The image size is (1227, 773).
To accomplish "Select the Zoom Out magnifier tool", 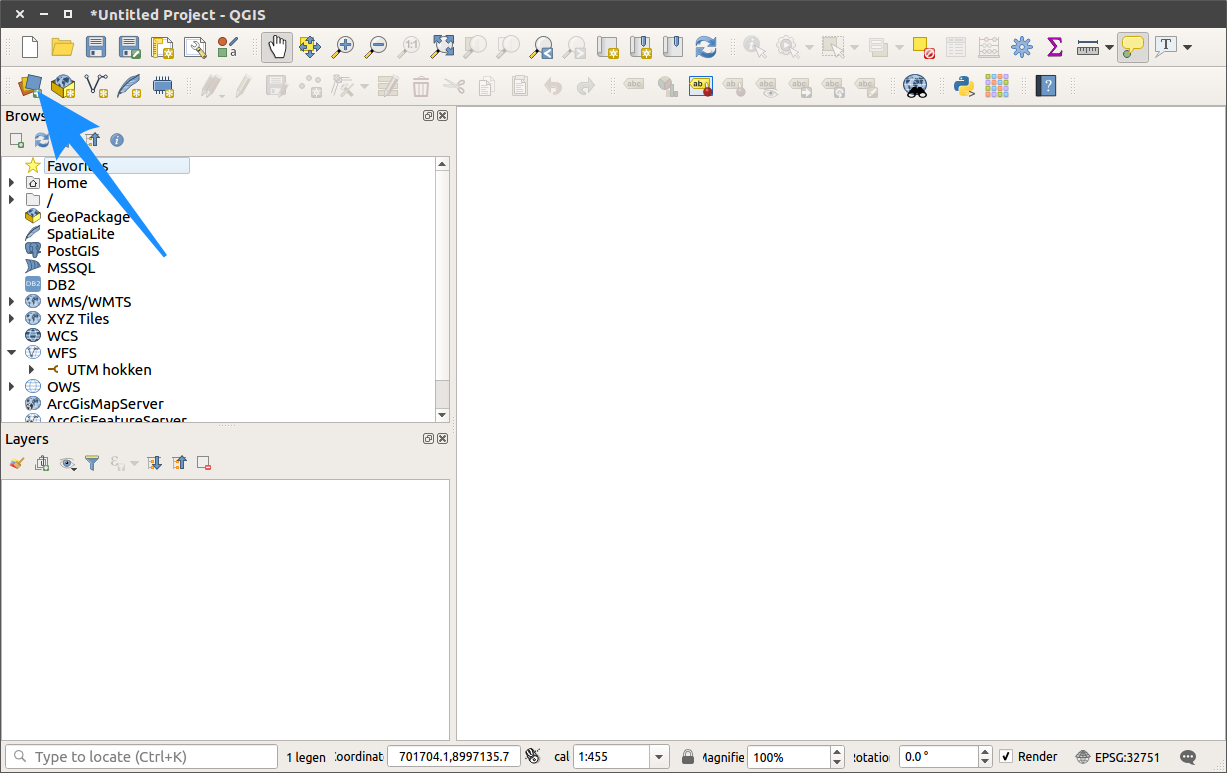I will (x=376, y=46).
